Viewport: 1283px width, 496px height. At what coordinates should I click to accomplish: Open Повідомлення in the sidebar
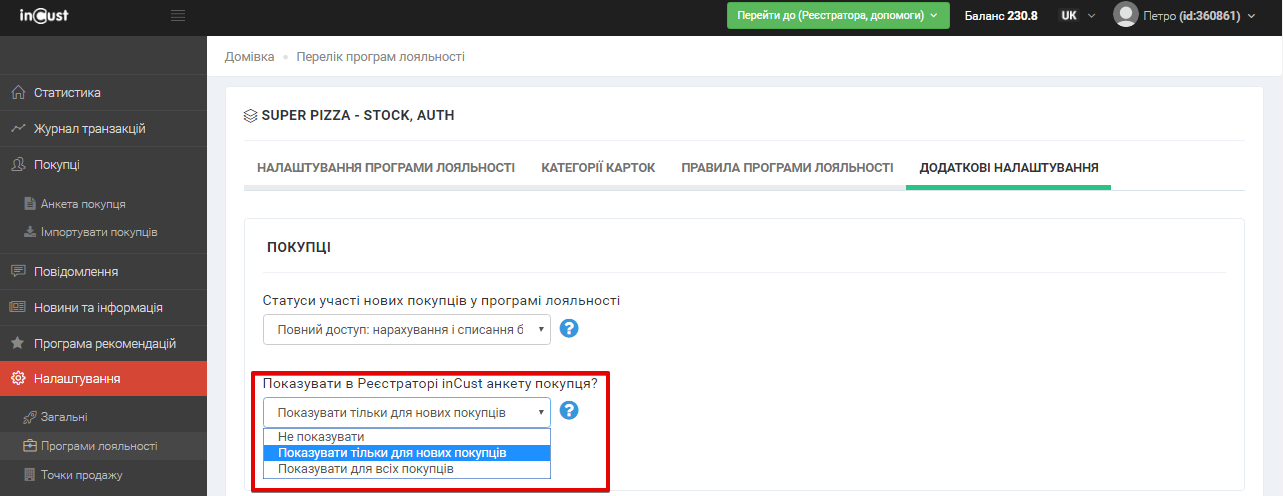coord(103,271)
